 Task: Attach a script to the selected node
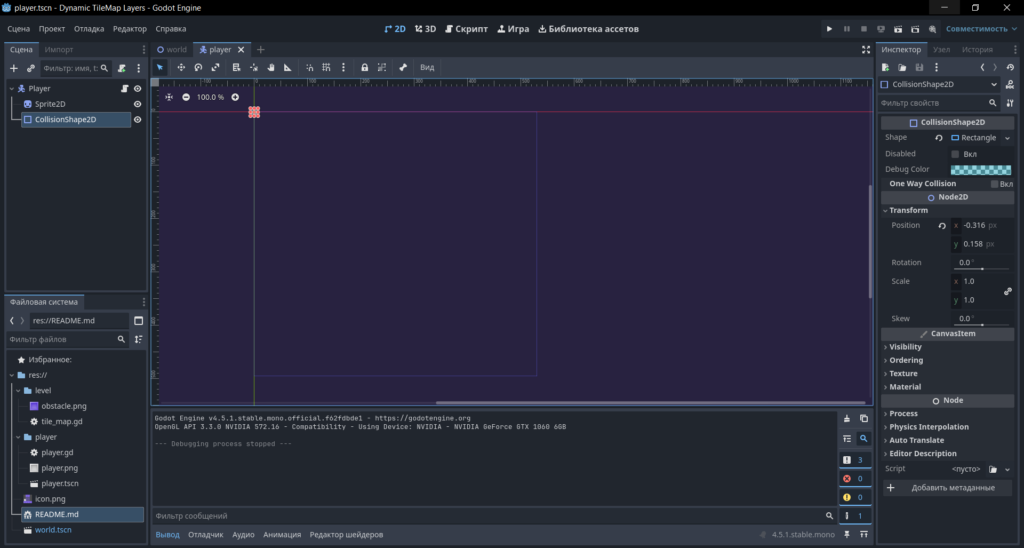click(x=121, y=68)
